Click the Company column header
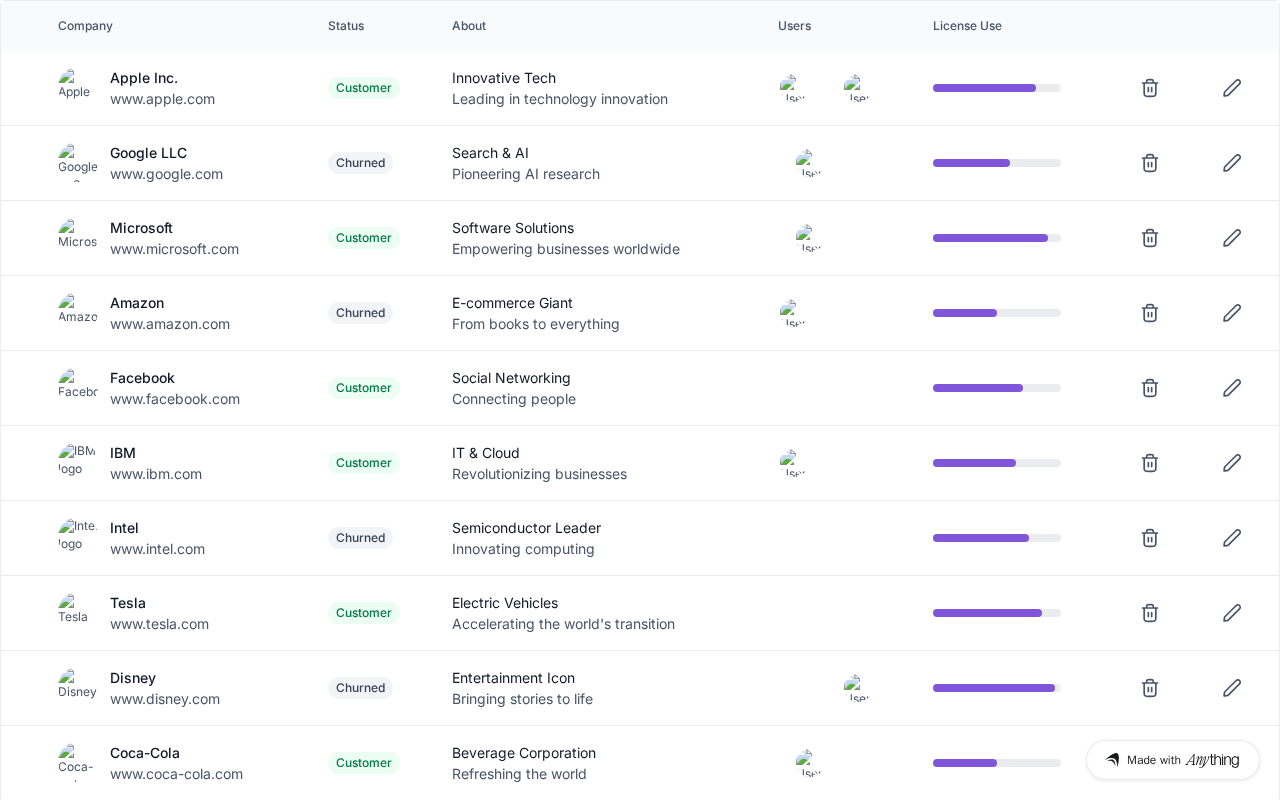The width and height of the screenshot is (1280, 800). [x=85, y=26]
